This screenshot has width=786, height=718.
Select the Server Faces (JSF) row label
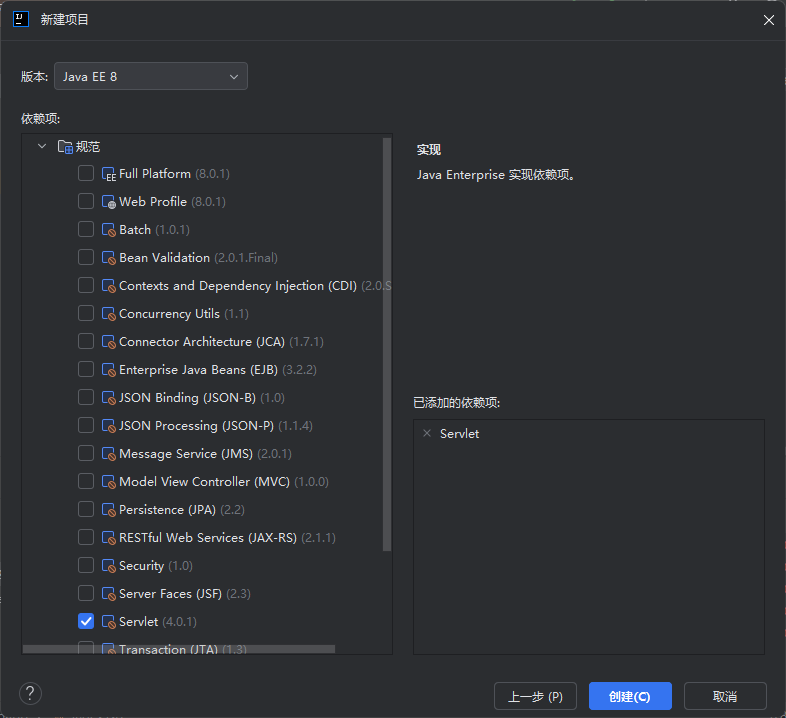[184, 594]
